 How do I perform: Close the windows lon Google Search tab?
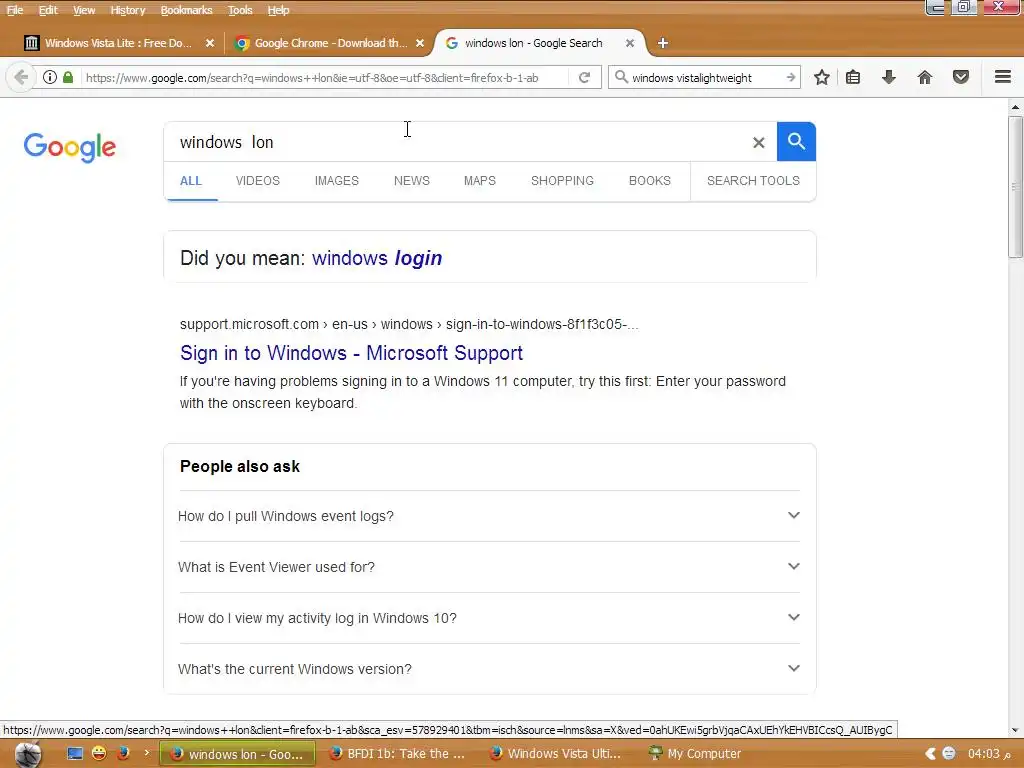point(630,43)
